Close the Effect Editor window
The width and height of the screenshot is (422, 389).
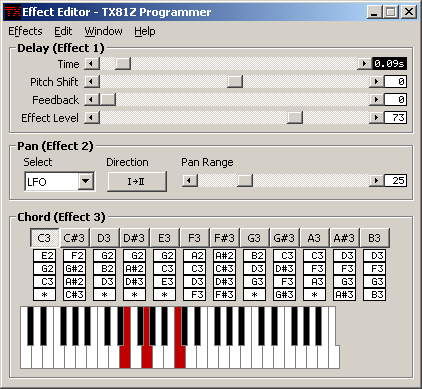409,12
